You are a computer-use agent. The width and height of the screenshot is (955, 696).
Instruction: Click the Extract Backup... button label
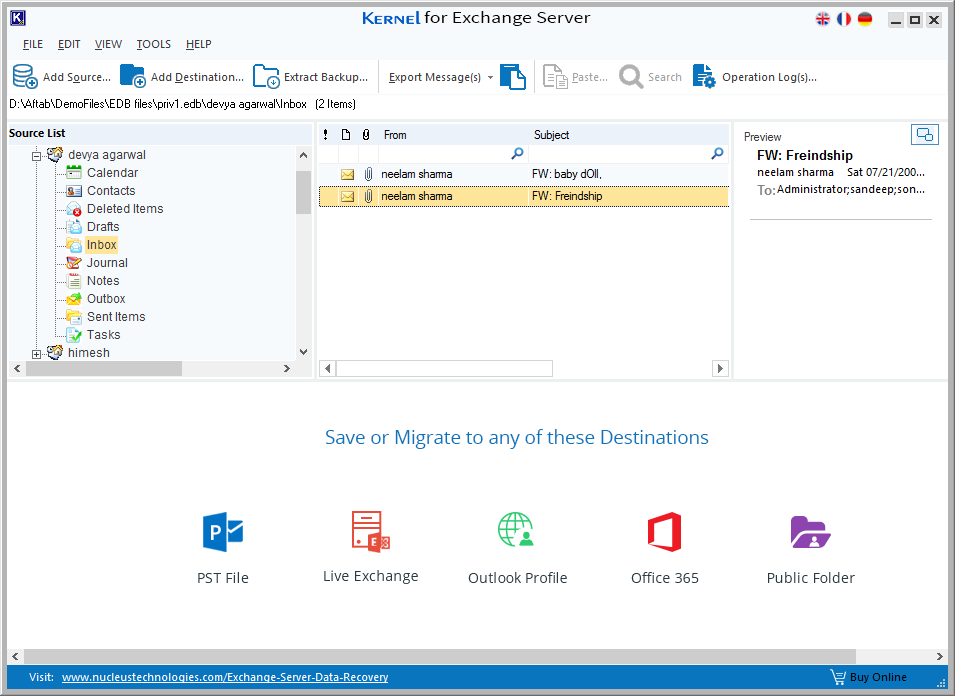click(326, 77)
